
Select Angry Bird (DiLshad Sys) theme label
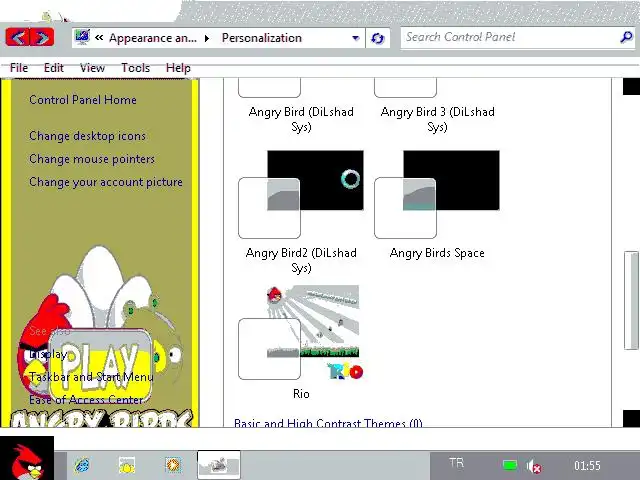301,119
